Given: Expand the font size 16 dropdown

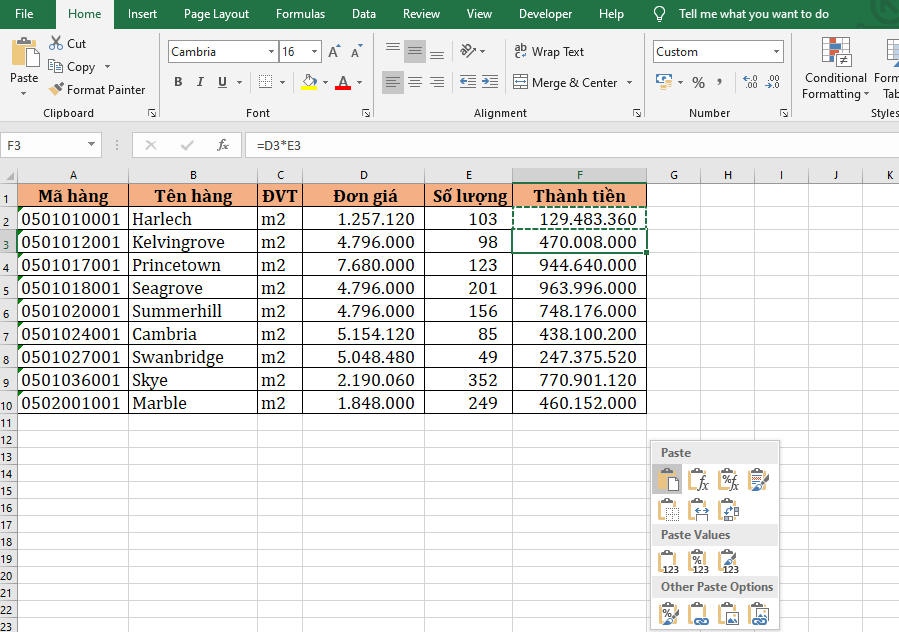Looking at the screenshot, I should pyautogui.click(x=315, y=52).
